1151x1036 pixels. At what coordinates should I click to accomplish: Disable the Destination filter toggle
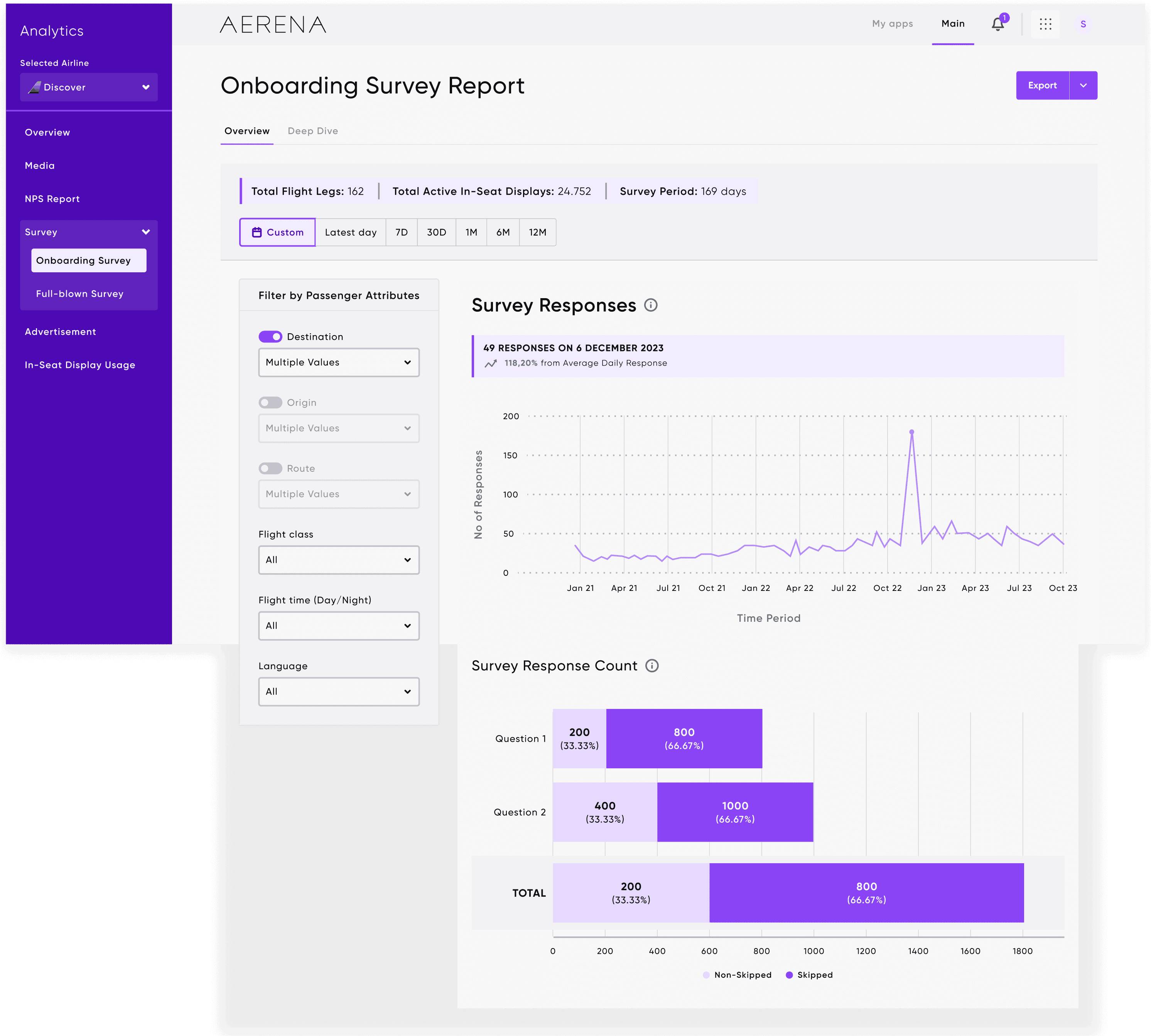click(x=270, y=336)
